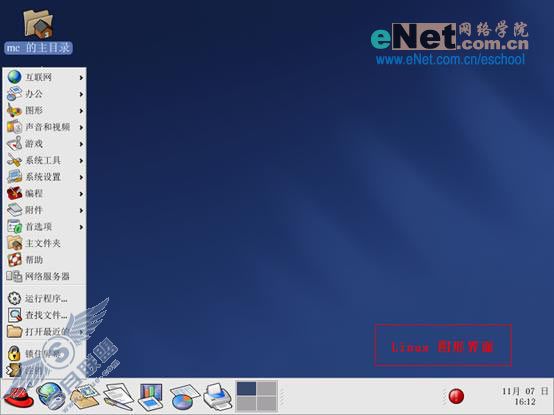Launch the web browser globe icon in panel
Screen dimensions: 554x415
[51, 396]
